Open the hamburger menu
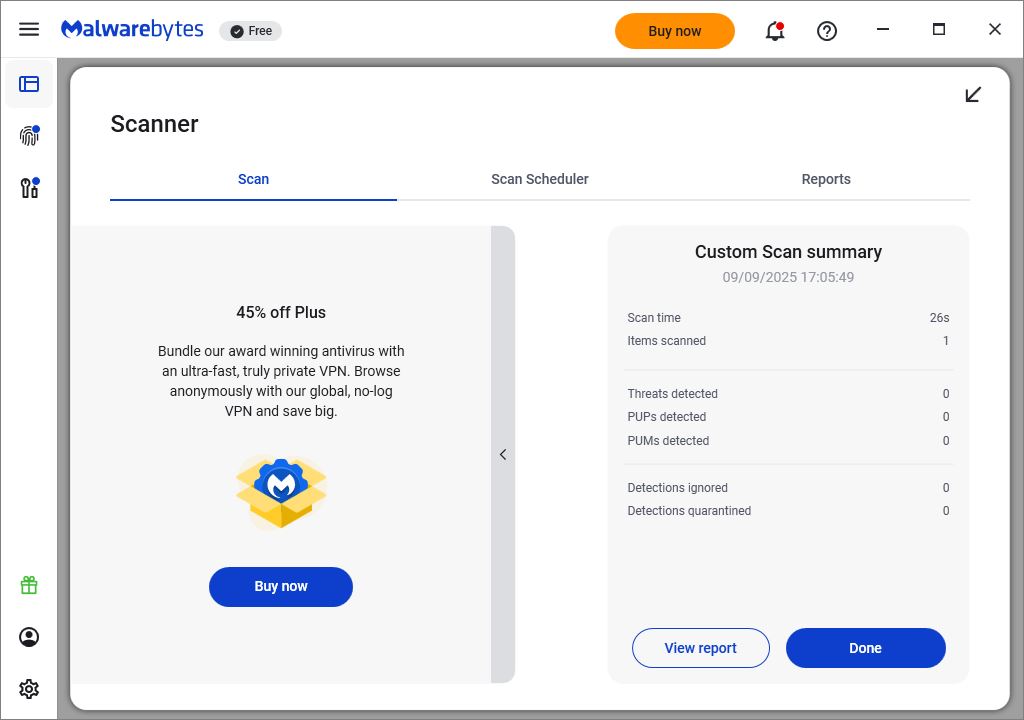The height and width of the screenshot is (720, 1024). tap(29, 29)
